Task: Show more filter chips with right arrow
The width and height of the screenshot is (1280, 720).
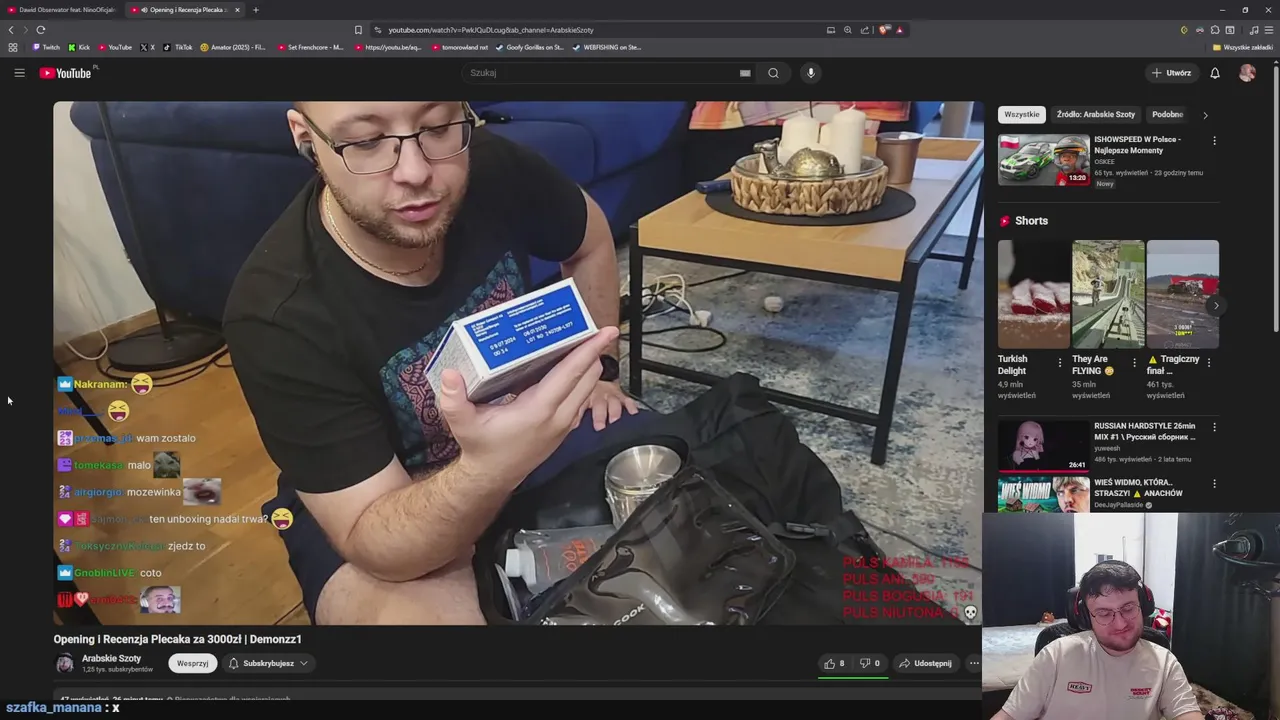Action: [x=1205, y=115]
